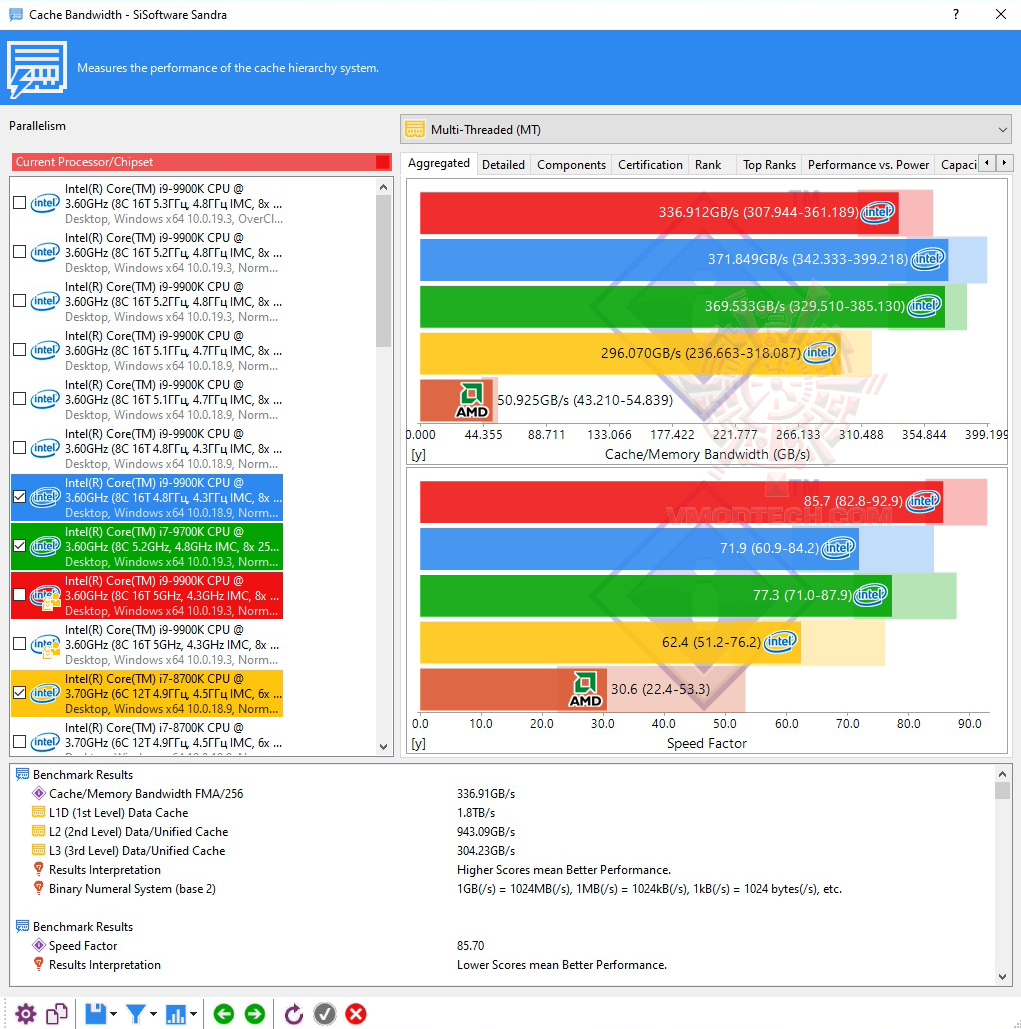1021x1029 pixels.
Task: Click the tab strip scroll-left arrow
Action: pos(987,163)
